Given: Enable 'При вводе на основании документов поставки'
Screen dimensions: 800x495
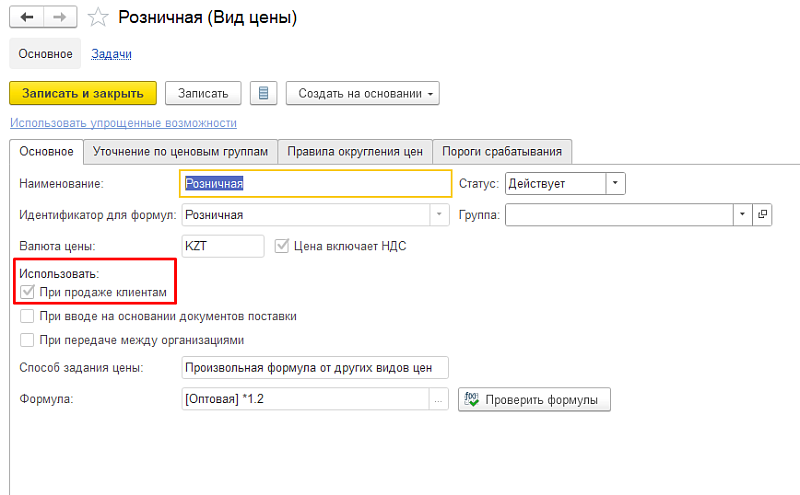Looking at the screenshot, I should coord(28,316).
